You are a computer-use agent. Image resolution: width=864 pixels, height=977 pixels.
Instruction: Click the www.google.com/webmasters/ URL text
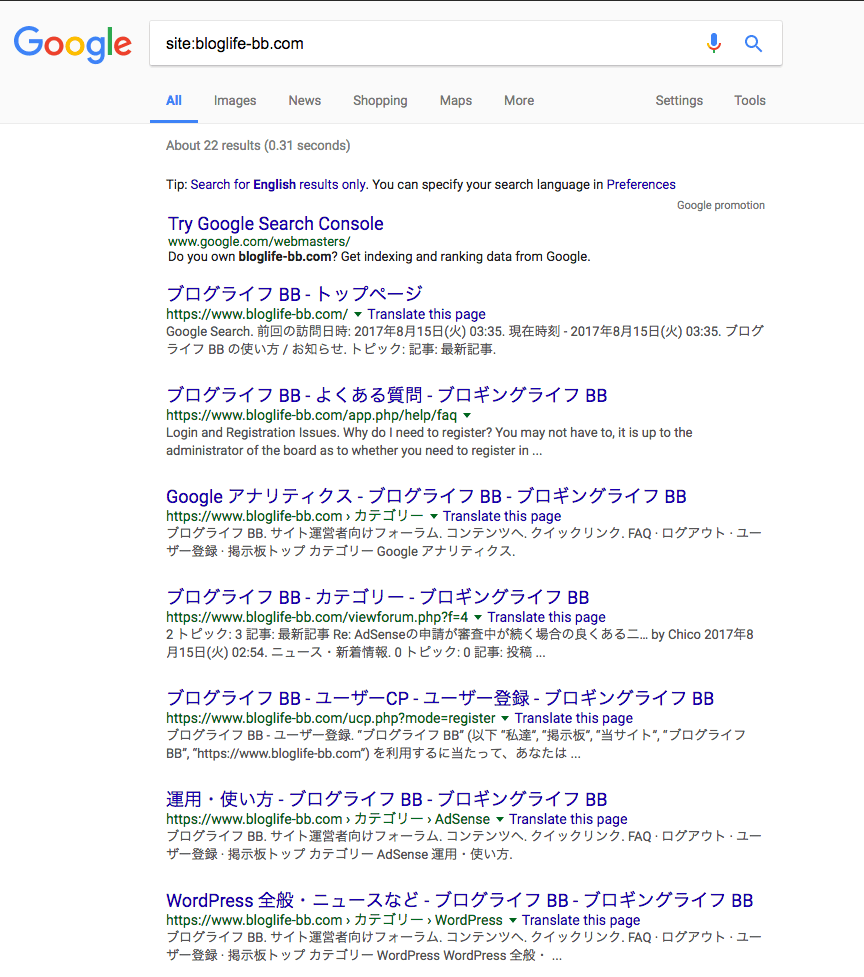click(x=259, y=241)
